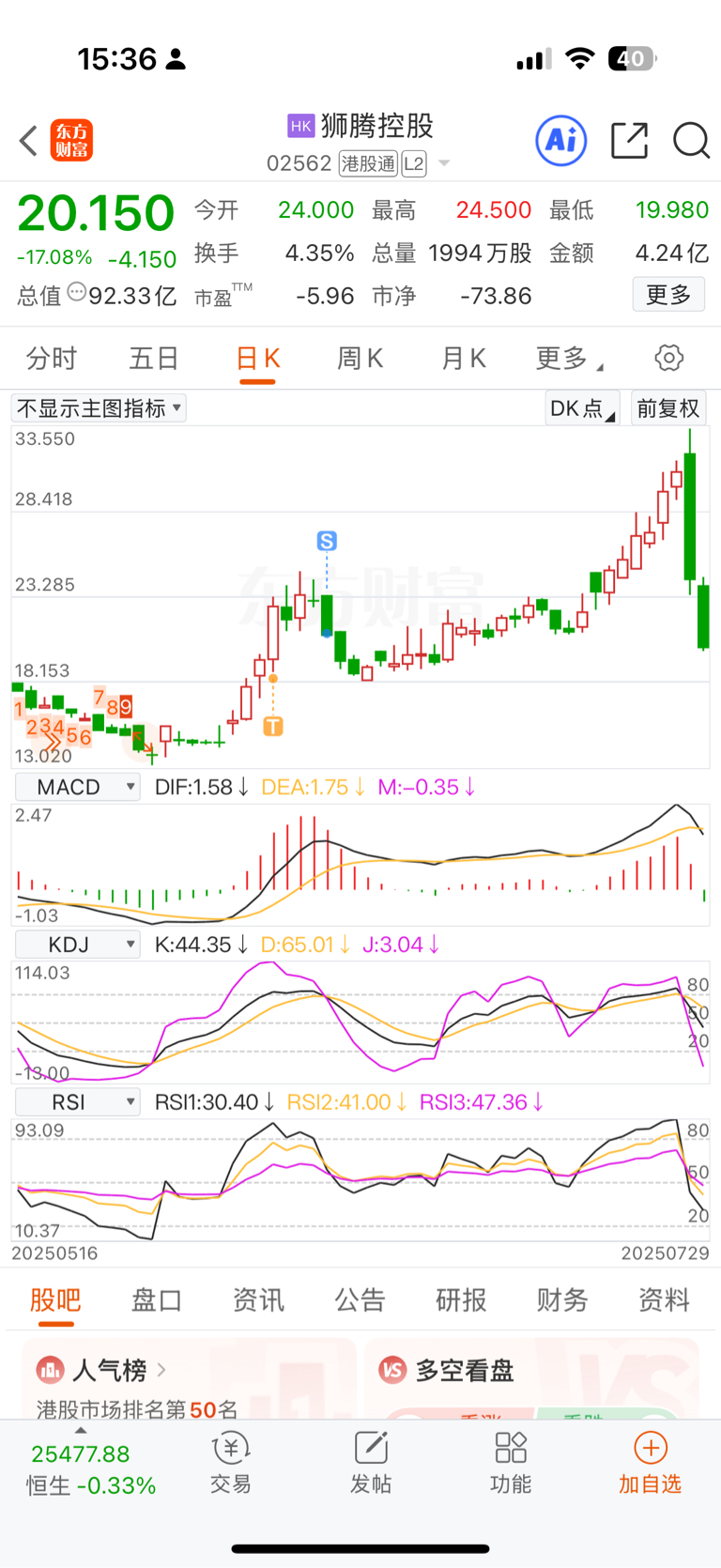Open the KDJ indicator dropdown
This screenshot has height=1568, width=721.
click(x=77, y=945)
